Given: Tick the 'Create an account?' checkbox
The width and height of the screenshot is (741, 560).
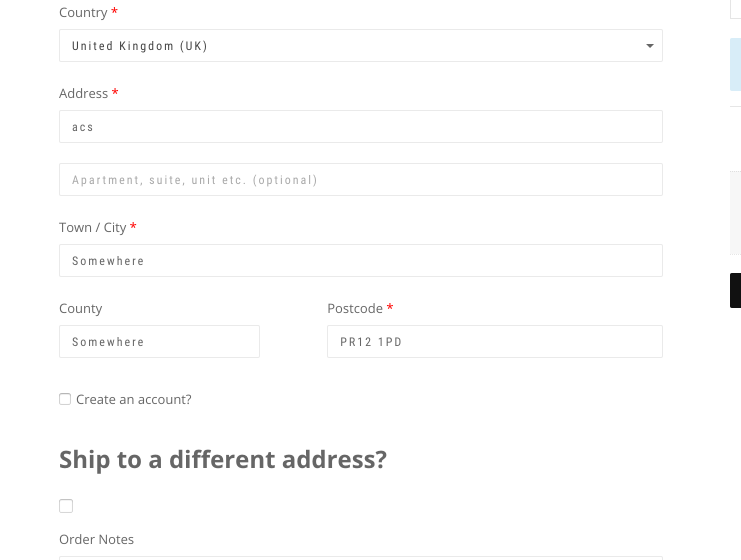Looking at the screenshot, I should click(x=65, y=399).
